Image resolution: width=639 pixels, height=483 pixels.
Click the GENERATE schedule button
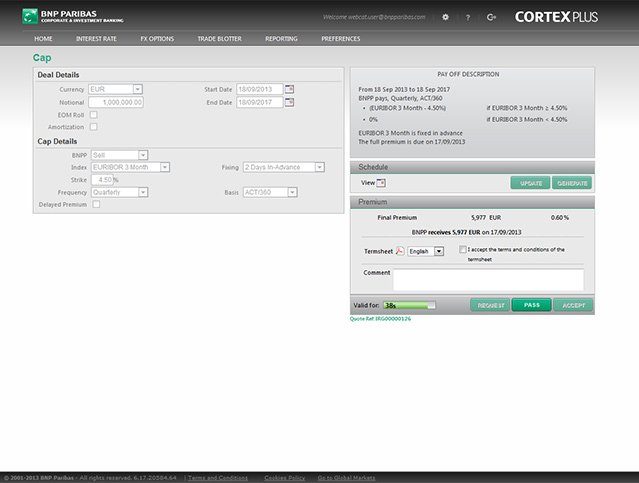(572, 183)
